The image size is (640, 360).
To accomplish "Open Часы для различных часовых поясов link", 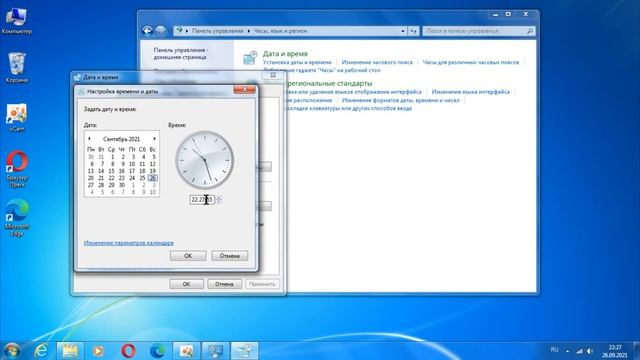I will pos(471,62).
